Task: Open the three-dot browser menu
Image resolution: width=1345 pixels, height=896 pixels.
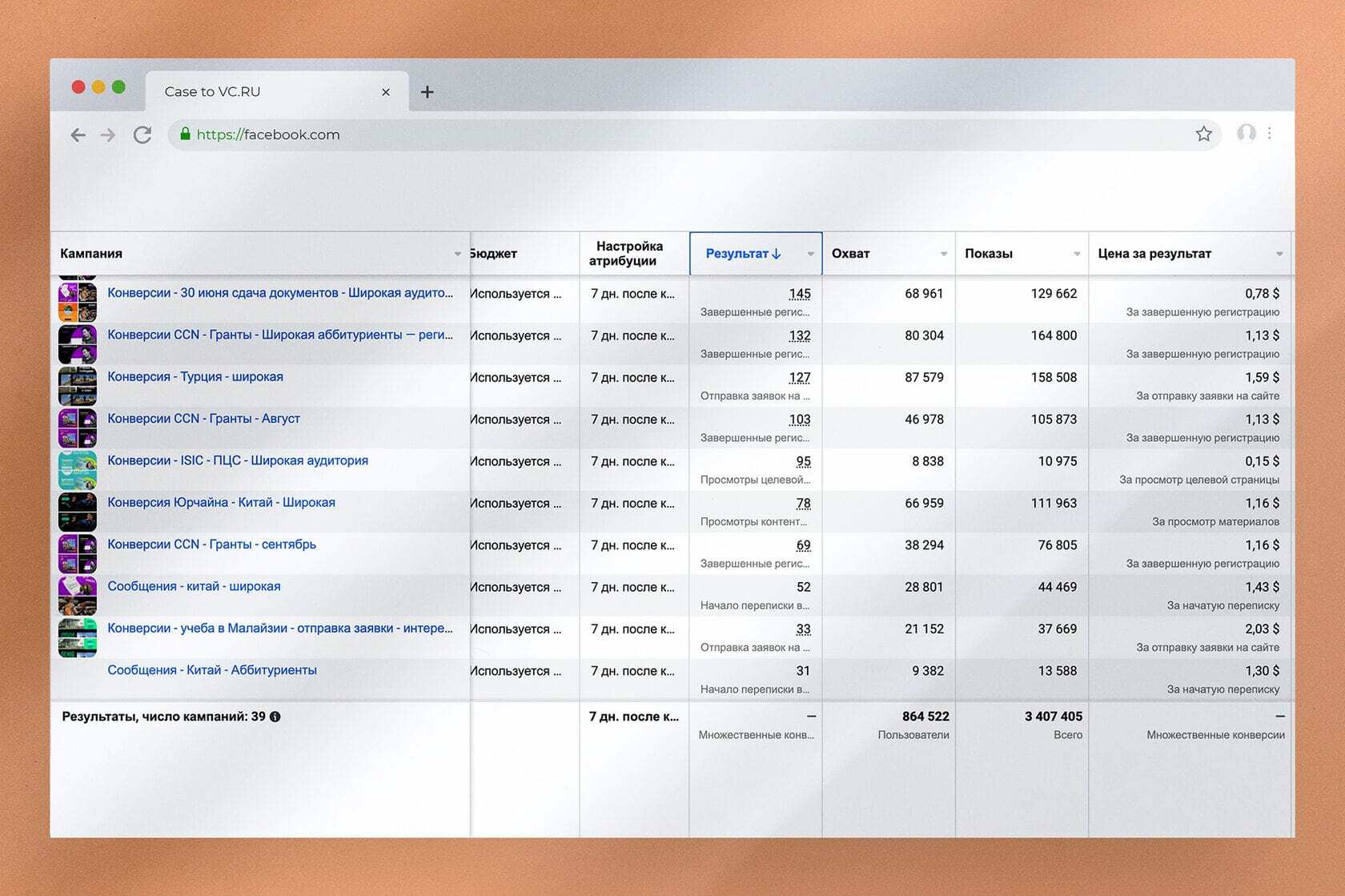Action: point(1270,134)
